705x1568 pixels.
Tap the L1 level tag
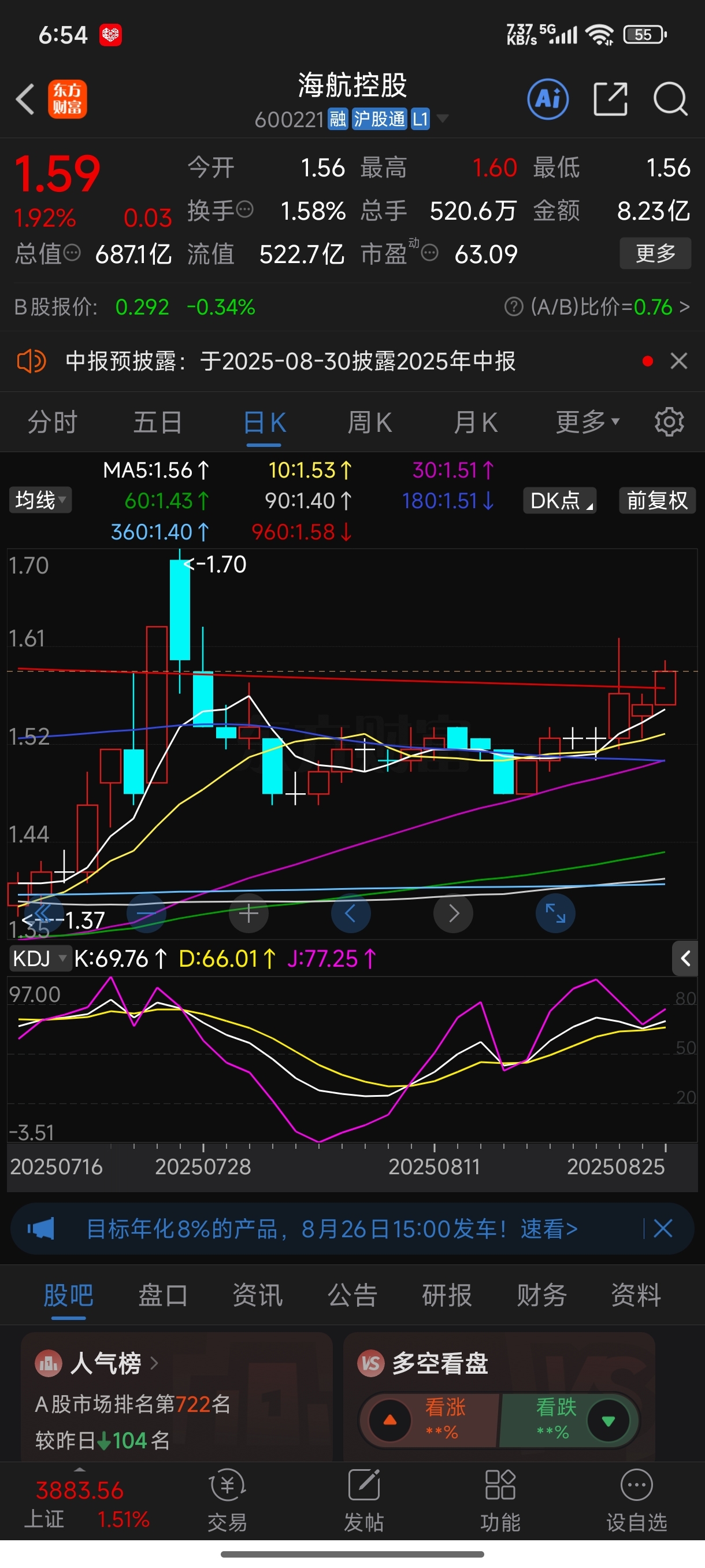pos(420,119)
